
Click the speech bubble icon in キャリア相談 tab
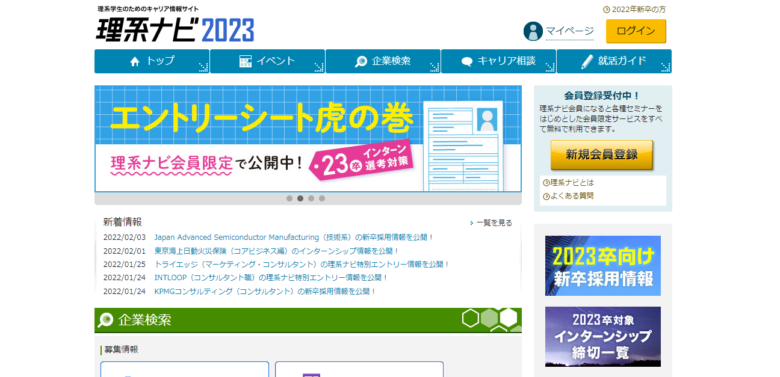point(467,62)
